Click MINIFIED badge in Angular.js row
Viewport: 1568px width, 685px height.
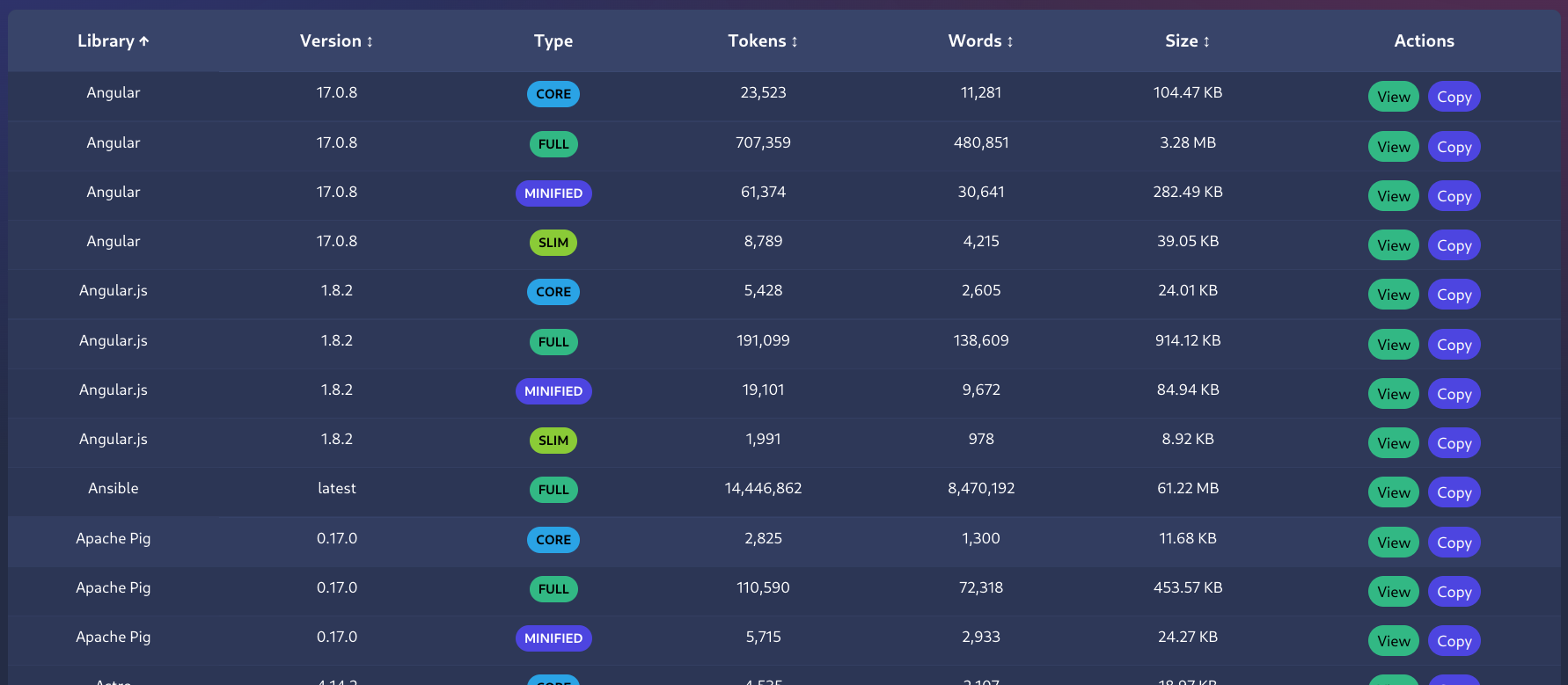pyautogui.click(x=553, y=391)
